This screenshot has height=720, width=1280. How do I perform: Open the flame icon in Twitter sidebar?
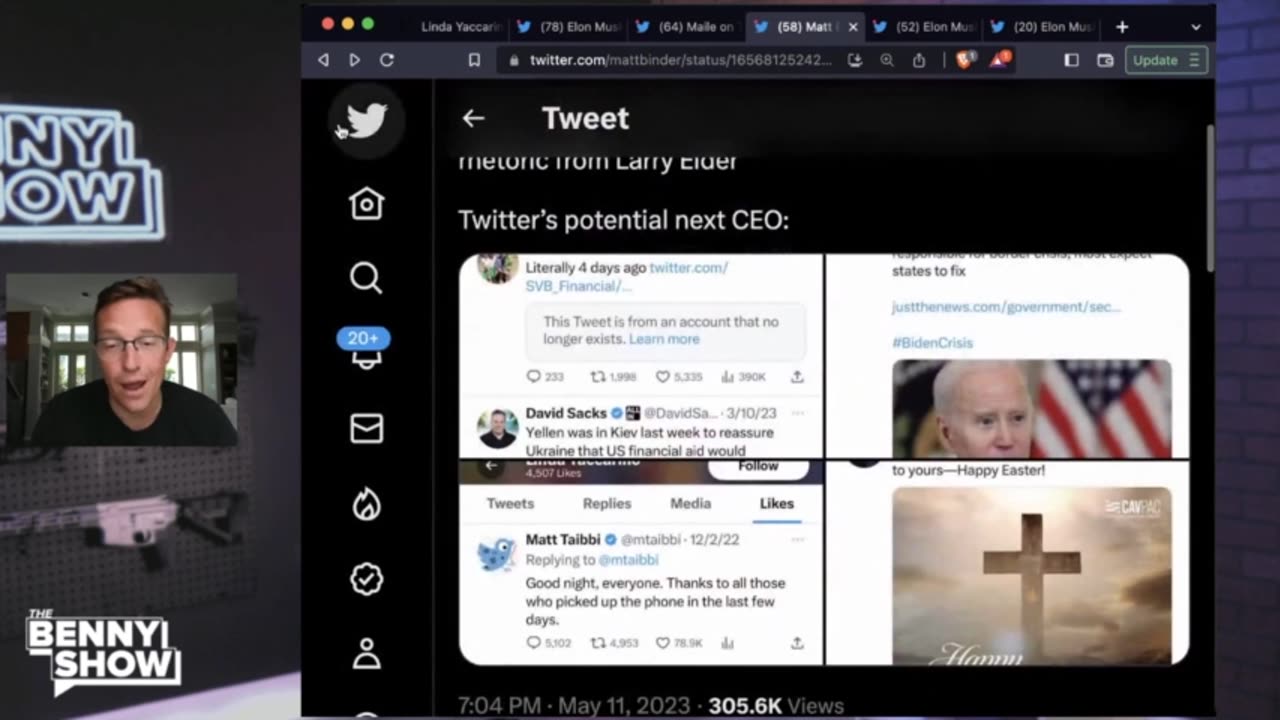(x=366, y=504)
